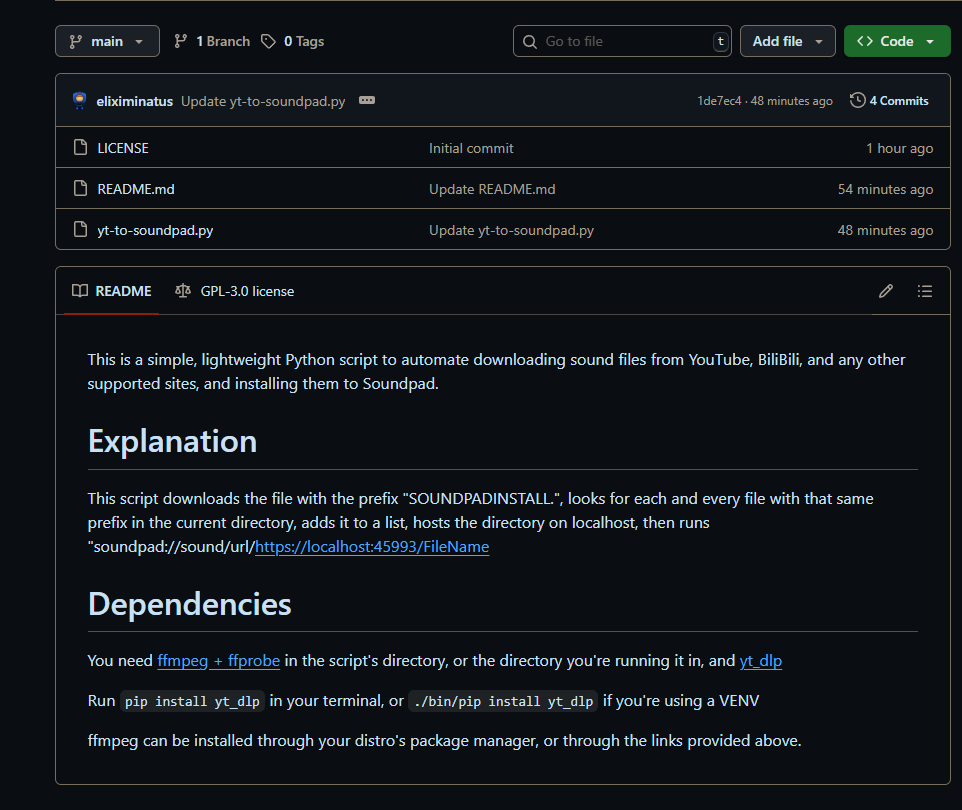Click the book icon on README tab
The image size is (962, 810).
(80, 290)
